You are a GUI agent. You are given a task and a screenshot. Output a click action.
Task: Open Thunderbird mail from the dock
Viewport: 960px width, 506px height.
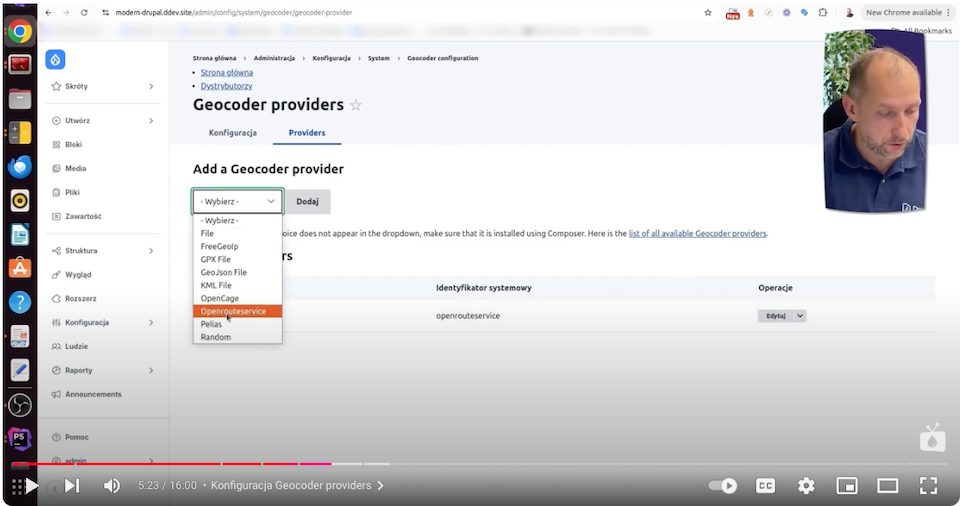coord(20,167)
